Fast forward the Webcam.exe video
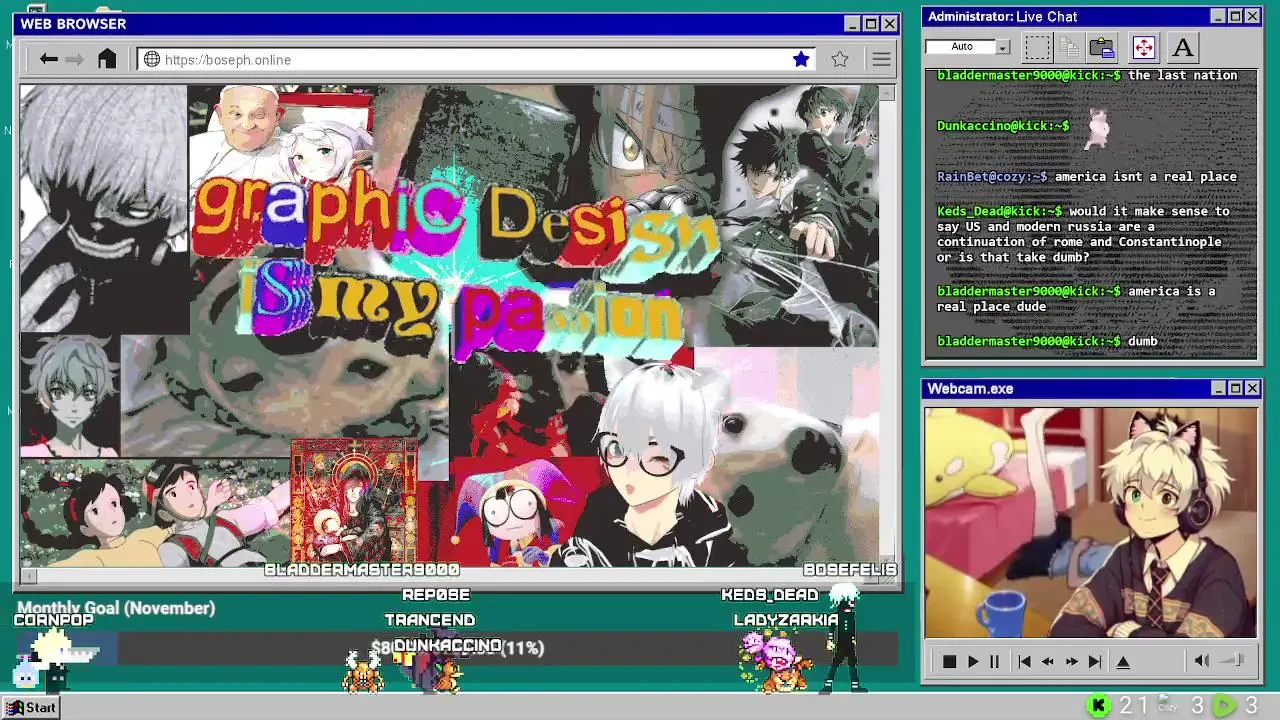Image resolution: width=1280 pixels, height=720 pixels. [1071, 661]
